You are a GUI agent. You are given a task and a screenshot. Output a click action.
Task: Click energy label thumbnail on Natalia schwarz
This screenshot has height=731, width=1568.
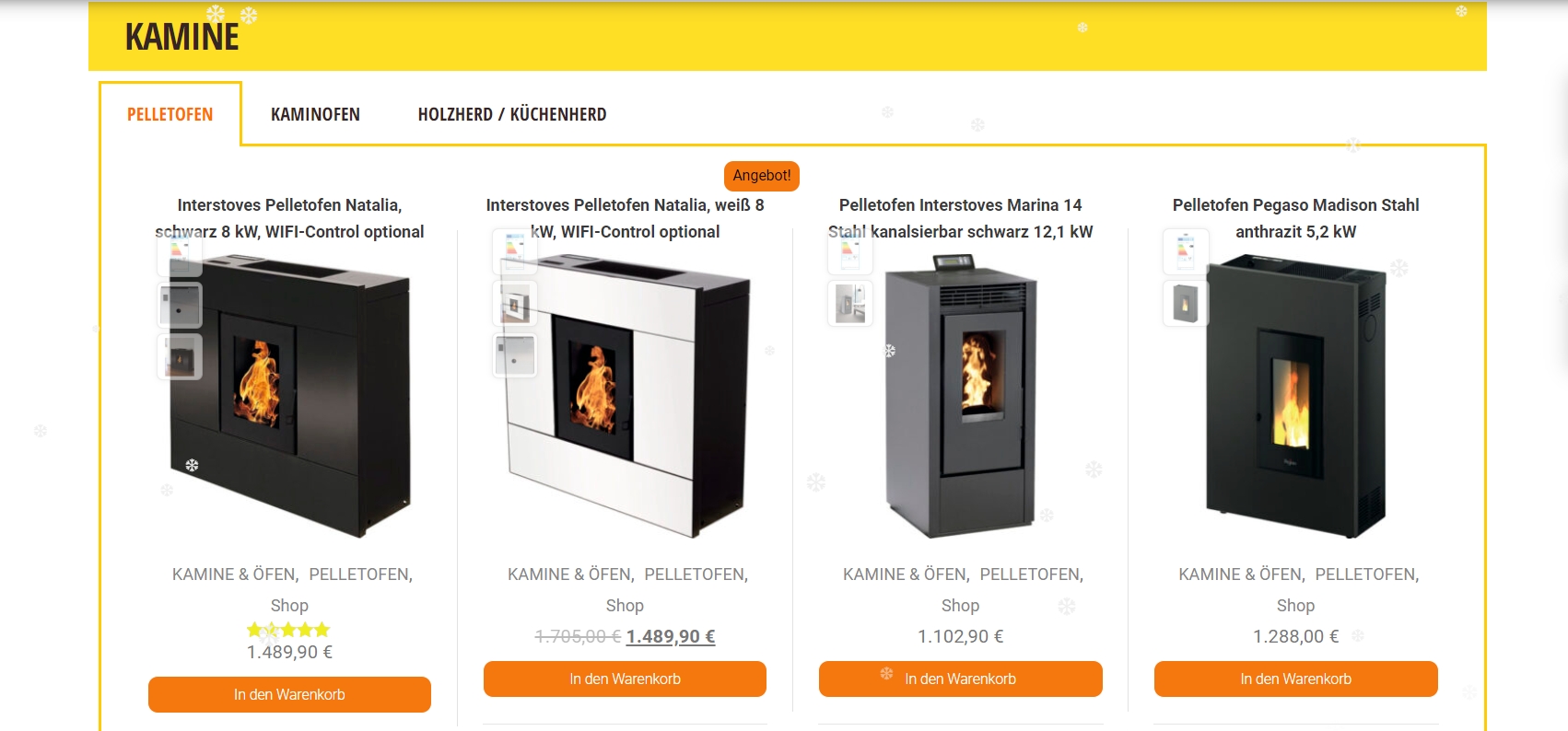click(x=180, y=254)
